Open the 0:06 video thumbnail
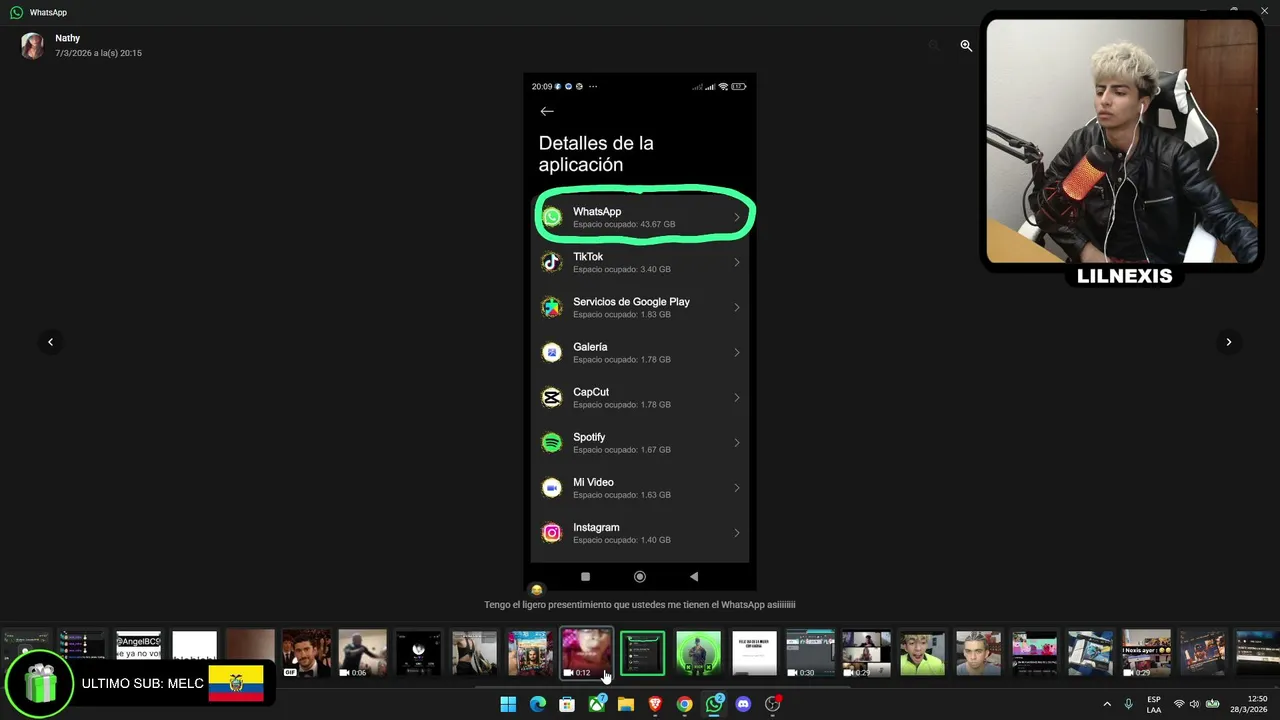Viewport: 1280px width, 720px height. tap(362, 653)
